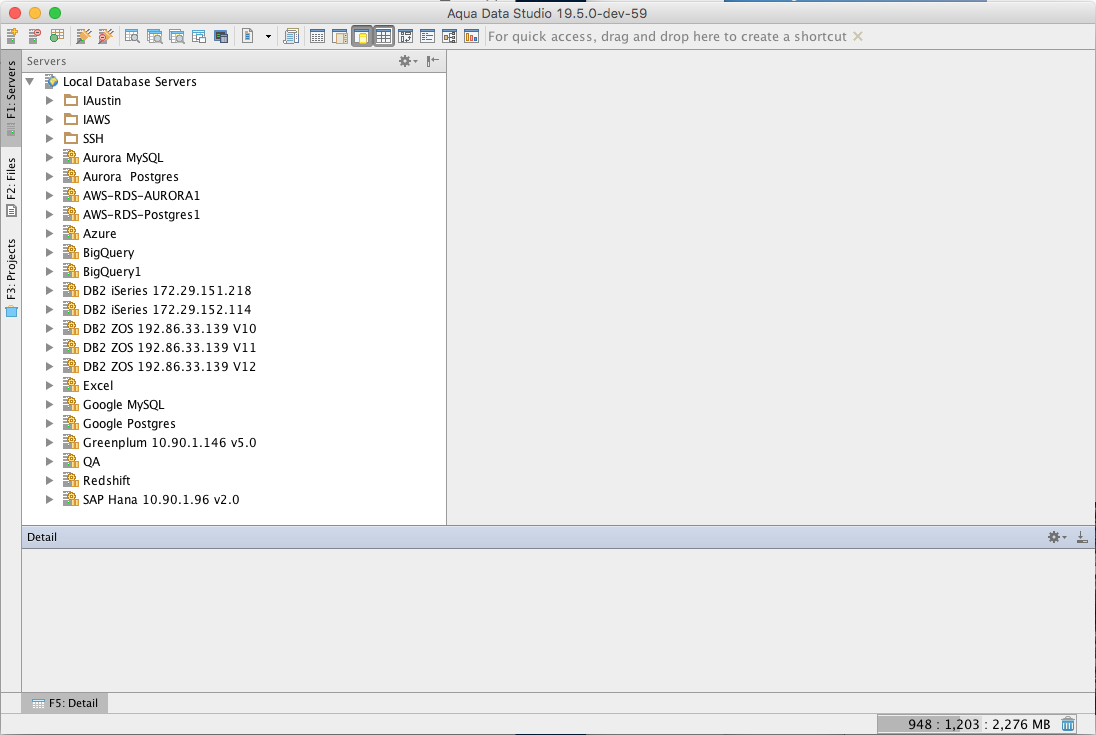Expand the BigQuery1 server node

50,272
